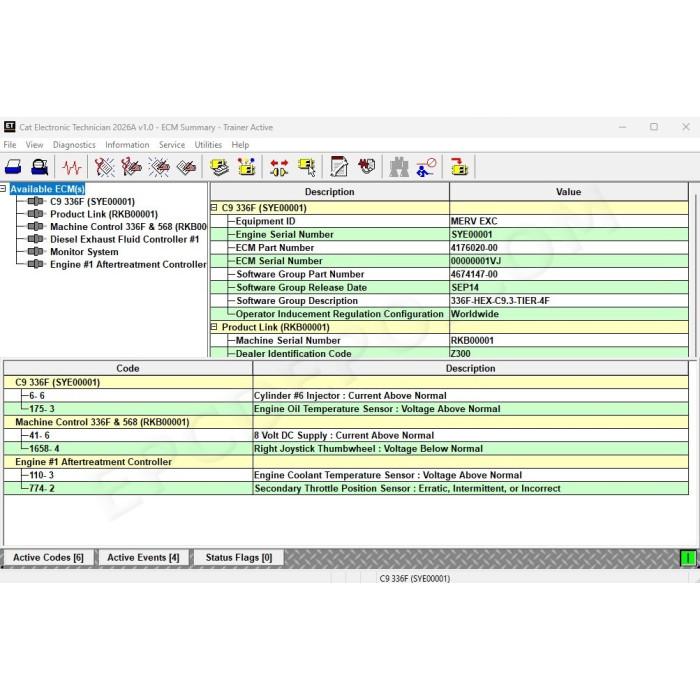Click the summary pane vertical scrollbar
Viewport: 700px width, 700px height.
click(x=694, y=270)
